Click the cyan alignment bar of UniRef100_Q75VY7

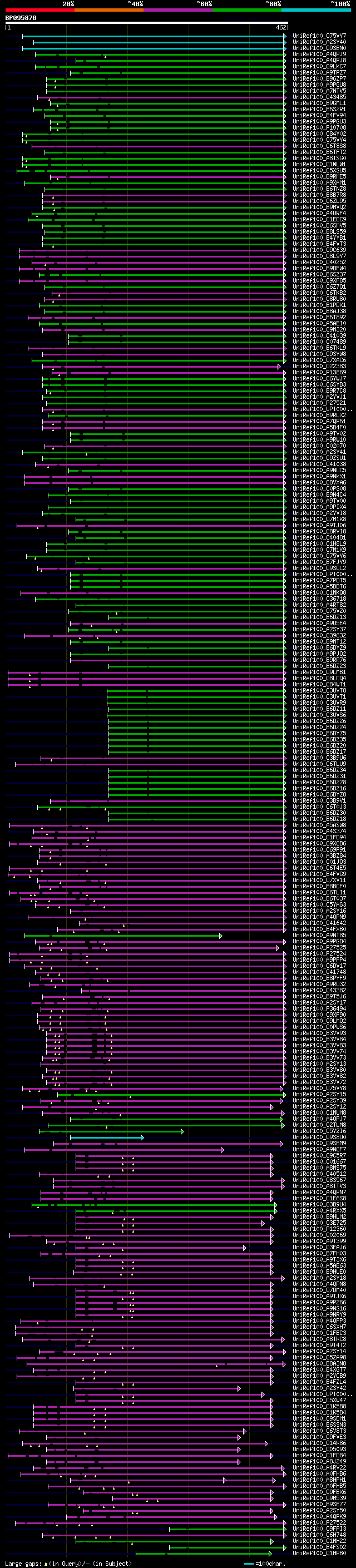(x=154, y=37)
